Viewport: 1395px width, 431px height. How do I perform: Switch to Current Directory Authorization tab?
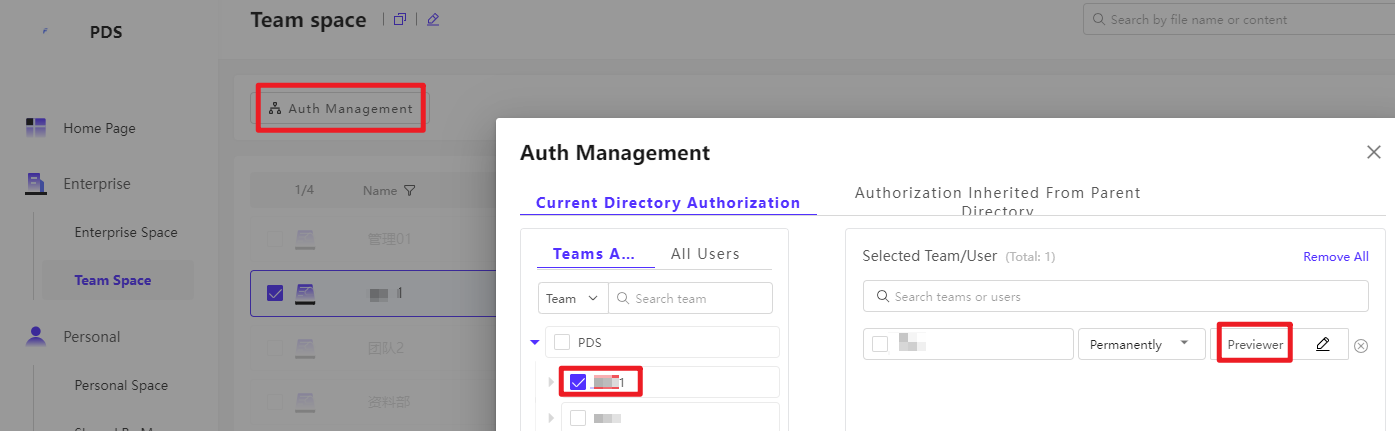[668, 202]
